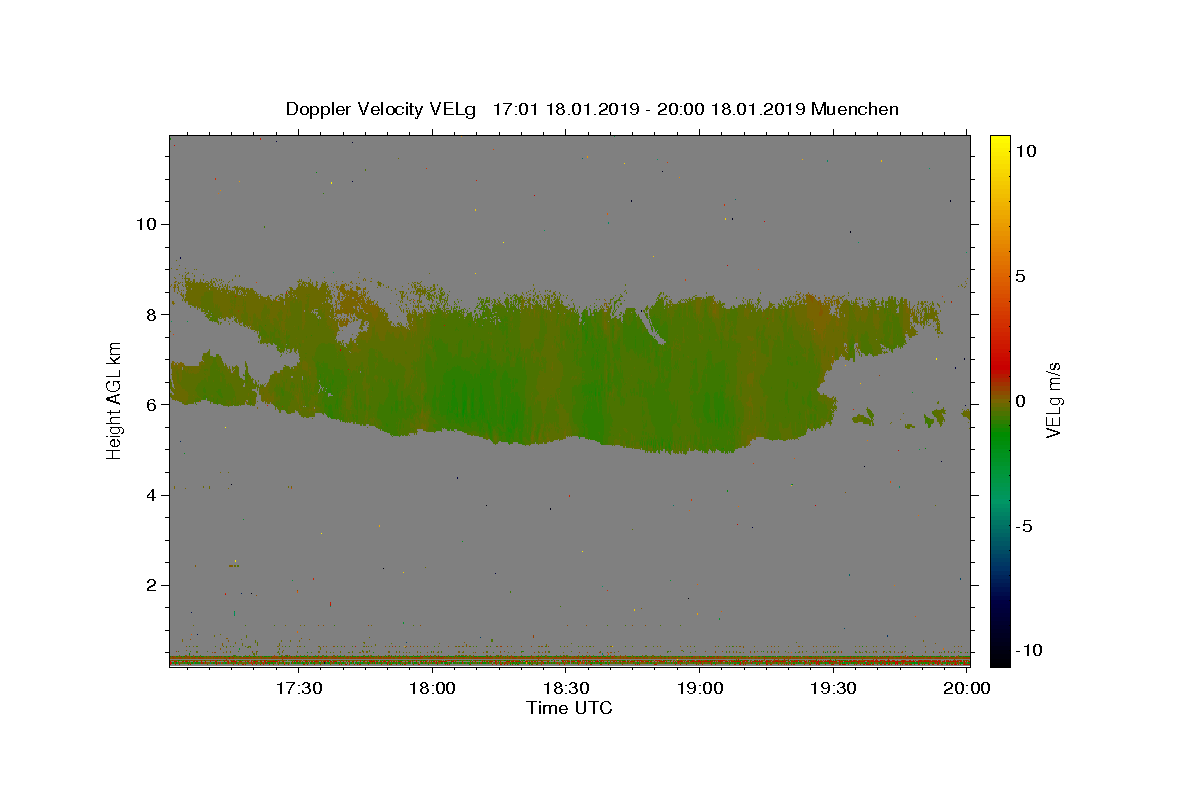
Task: Click the ground clutter band at the plot bottom
Action: pyautogui.click(x=570, y=660)
